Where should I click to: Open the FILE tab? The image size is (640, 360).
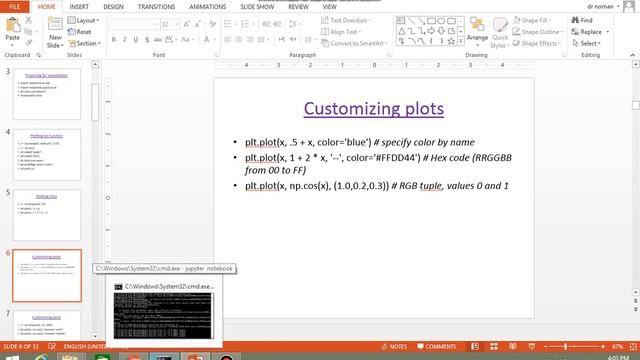(x=14, y=7)
